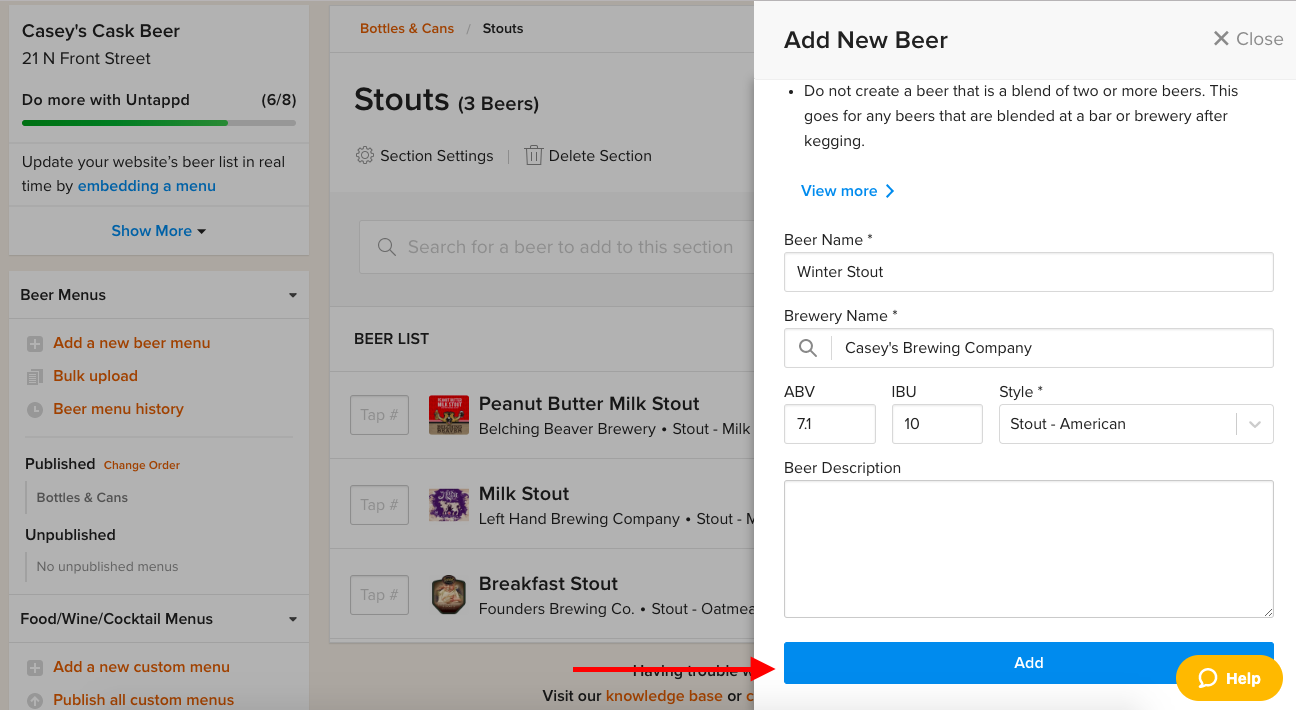Image resolution: width=1296 pixels, height=710 pixels.
Task: Click the Publish all custom menus arrow icon
Action: (35, 701)
